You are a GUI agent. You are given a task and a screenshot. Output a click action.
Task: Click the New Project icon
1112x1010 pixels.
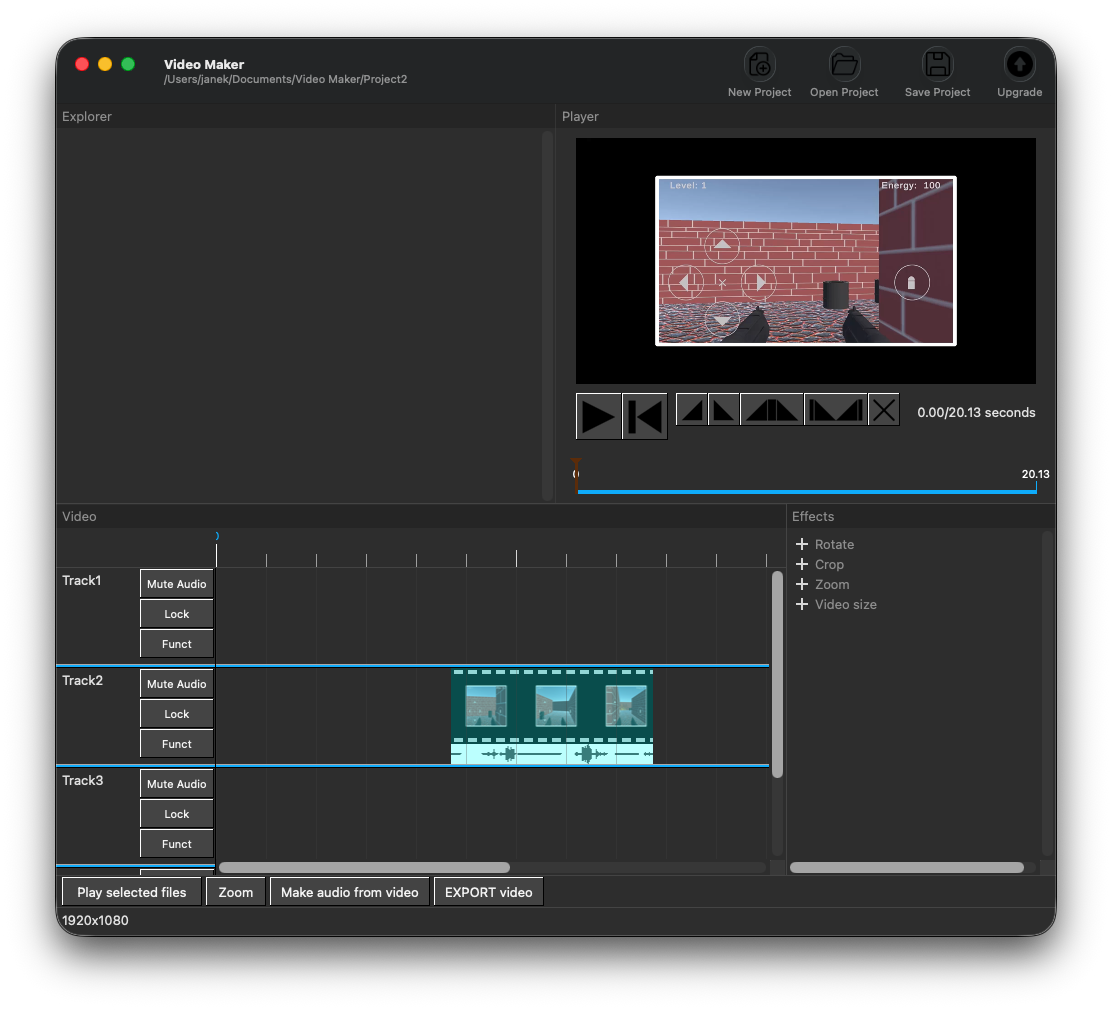coord(759,66)
